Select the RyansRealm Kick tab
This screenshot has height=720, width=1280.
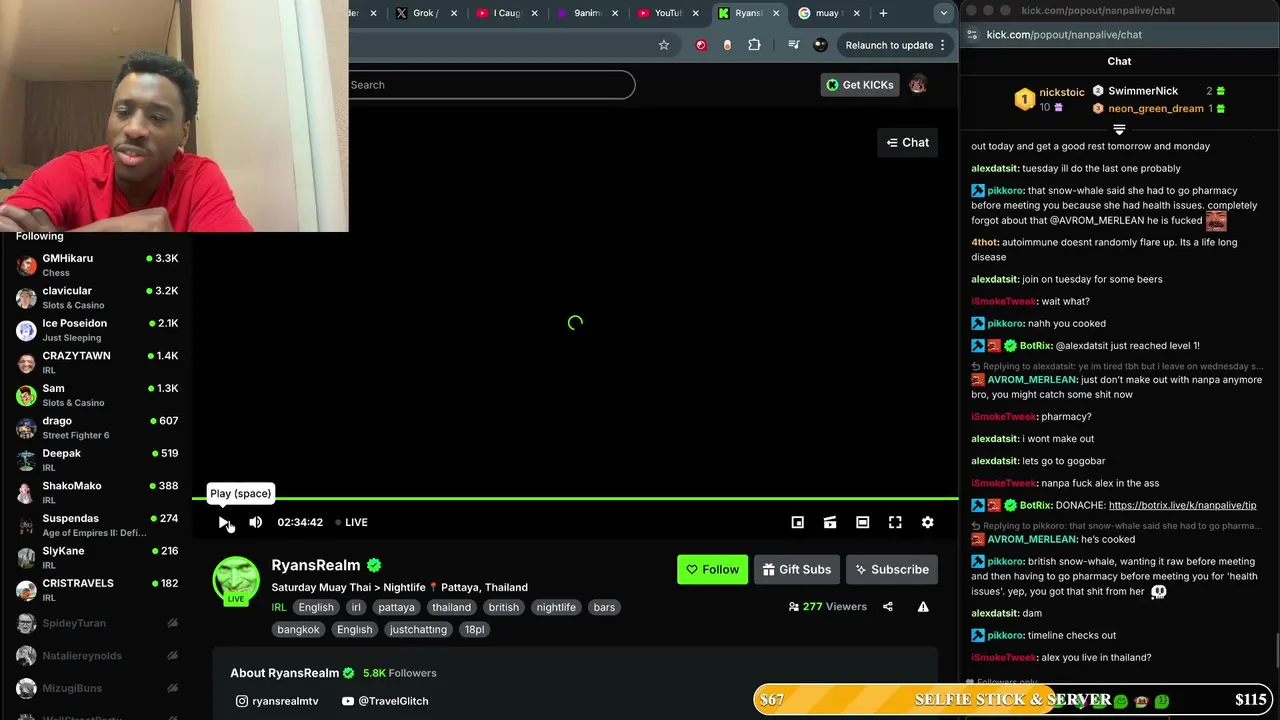(x=749, y=13)
